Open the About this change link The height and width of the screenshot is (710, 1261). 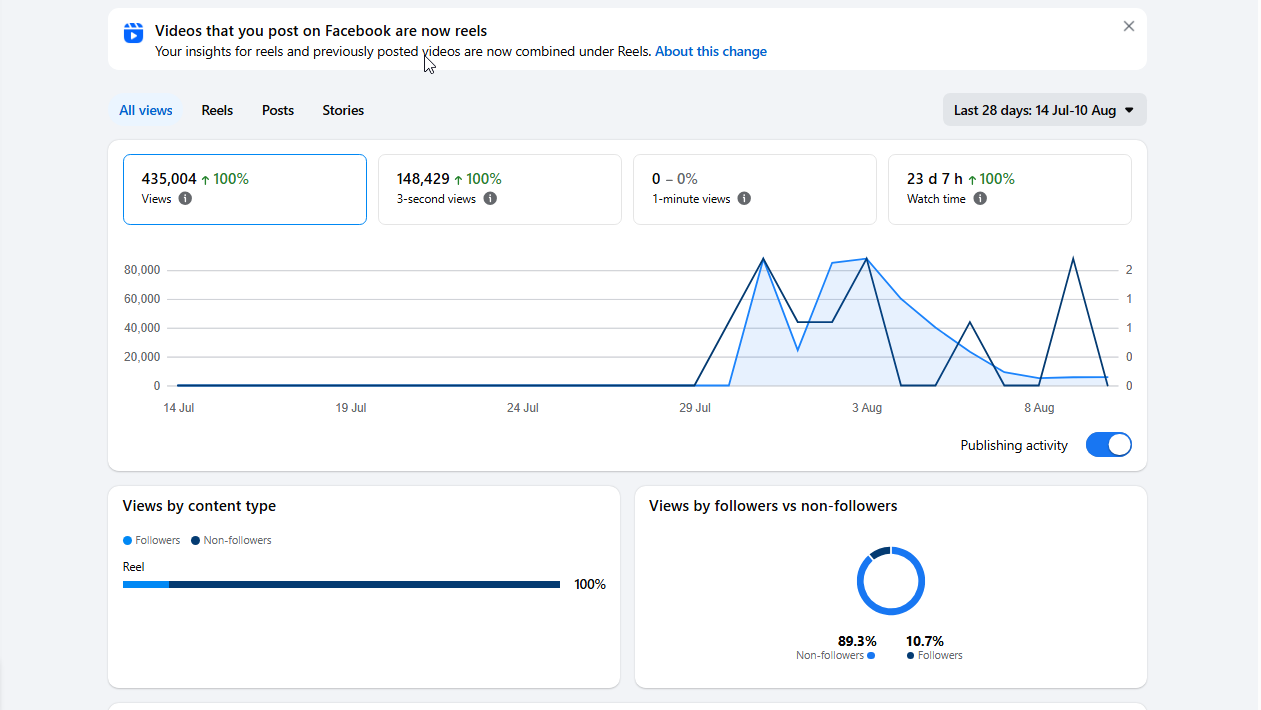pos(711,51)
